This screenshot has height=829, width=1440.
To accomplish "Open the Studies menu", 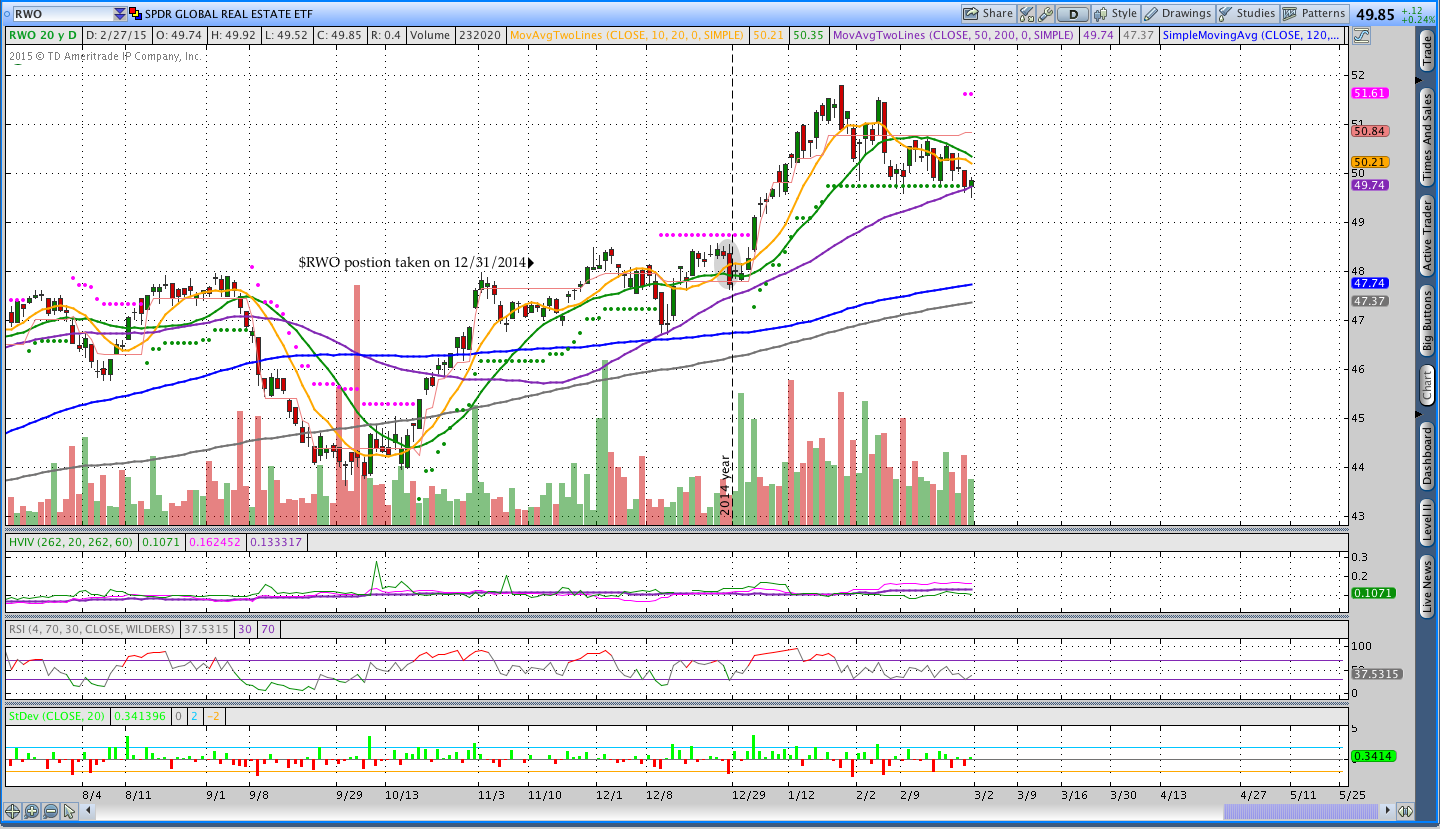I will point(1247,14).
